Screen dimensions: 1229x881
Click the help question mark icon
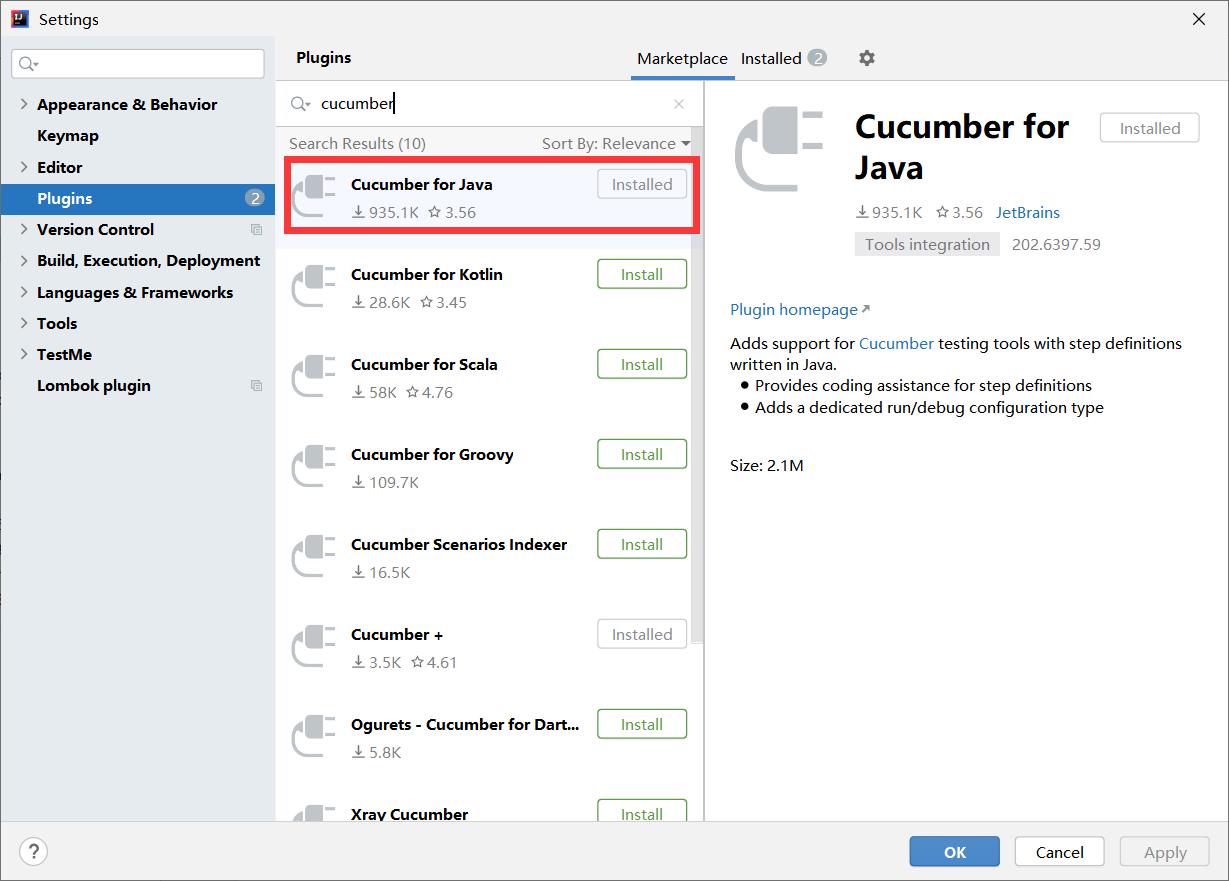tap(33, 852)
